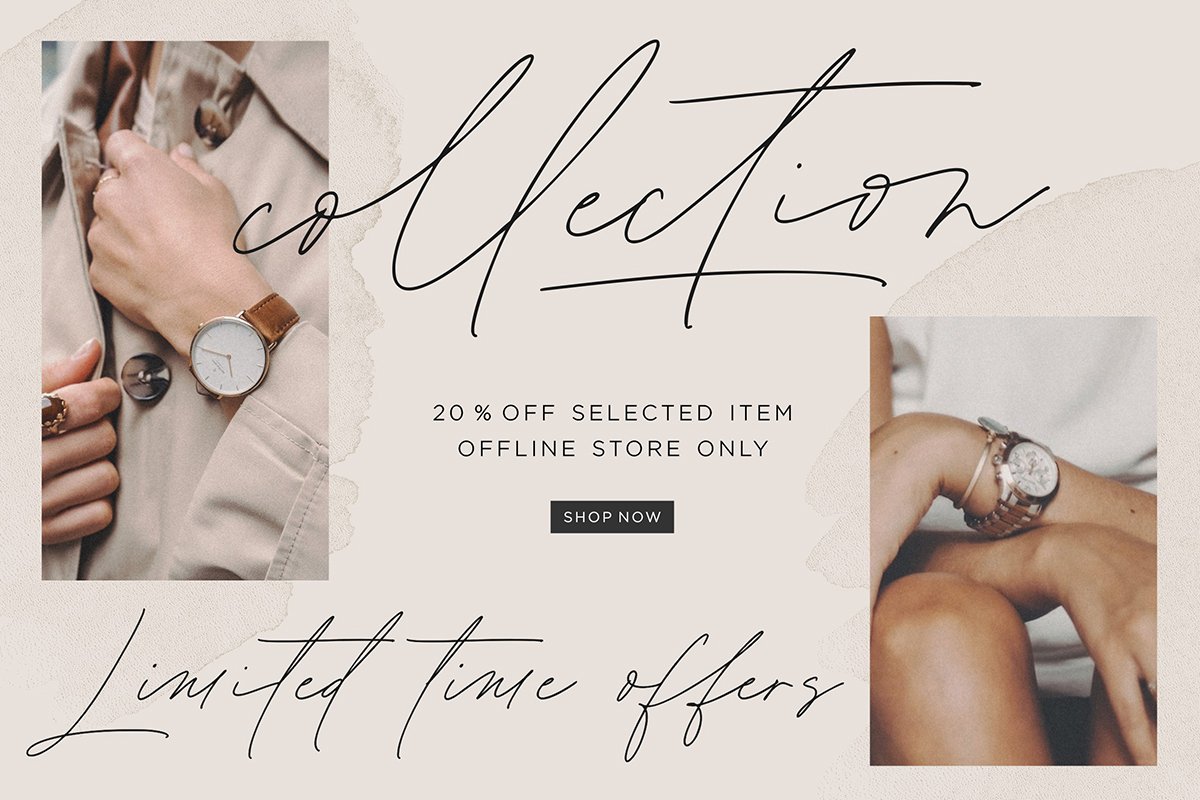Click the "20% OFF SELECTED ITEM" line
Screen dimensions: 1200x800
point(613,412)
